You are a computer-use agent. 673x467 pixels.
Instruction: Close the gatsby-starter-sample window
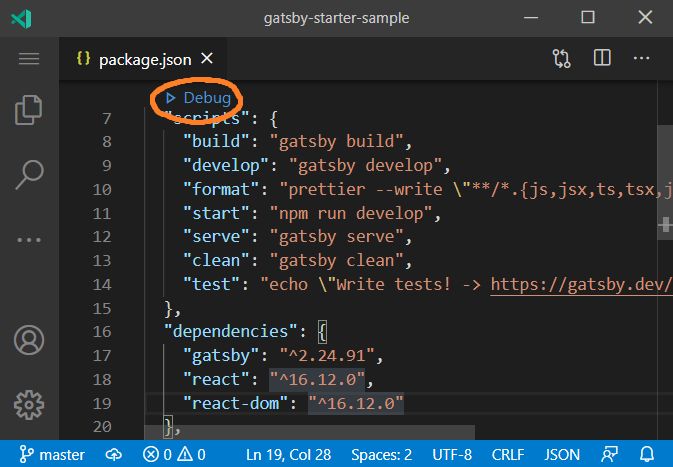coord(645,18)
